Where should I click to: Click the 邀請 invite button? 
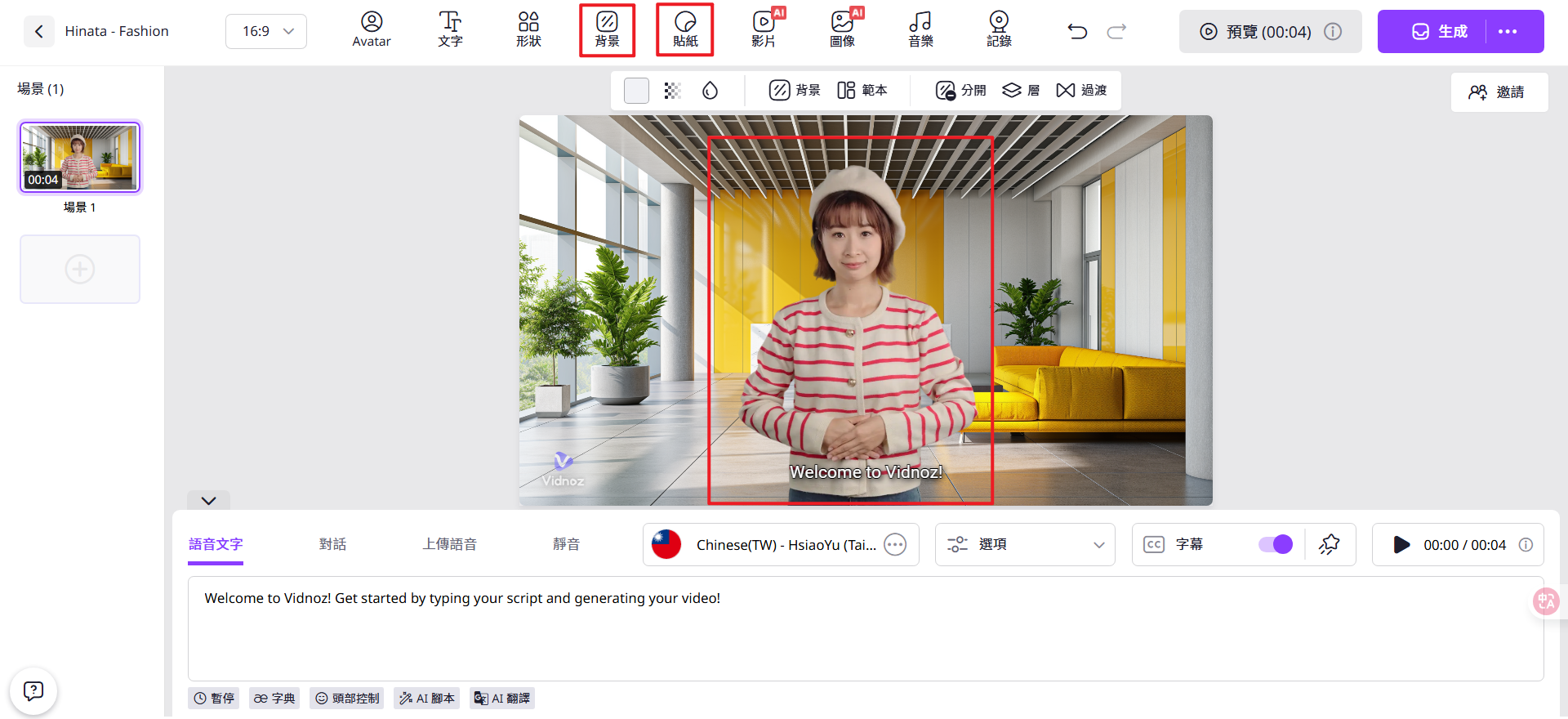pyautogui.click(x=1499, y=92)
